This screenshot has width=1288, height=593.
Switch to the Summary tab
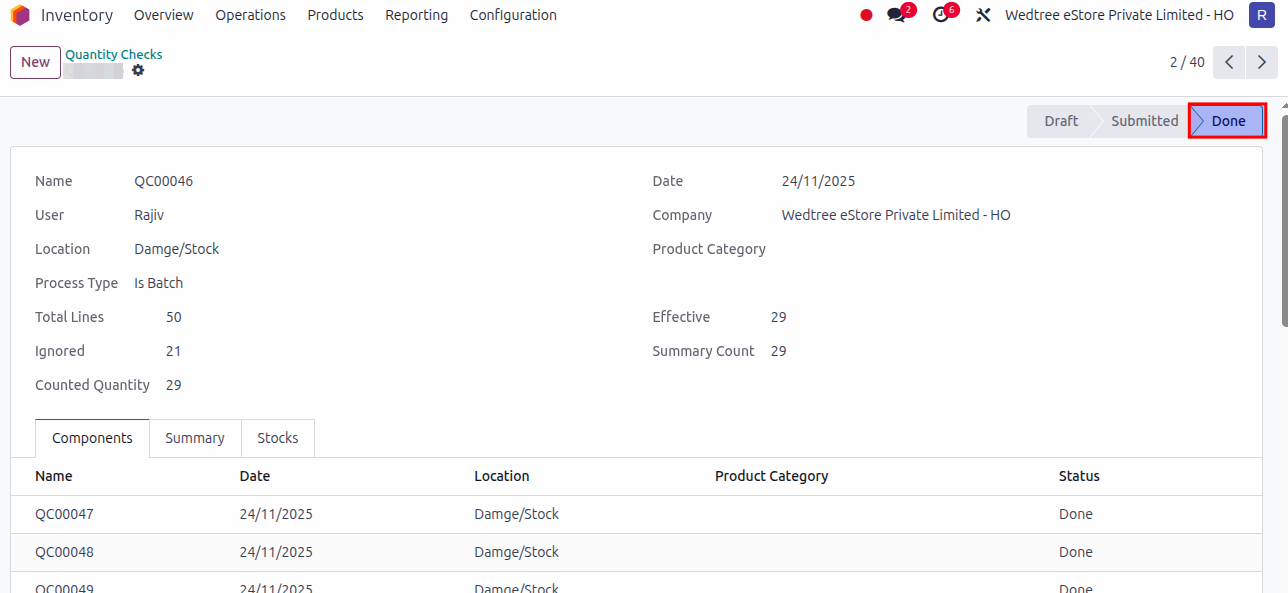click(x=194, y=438)
